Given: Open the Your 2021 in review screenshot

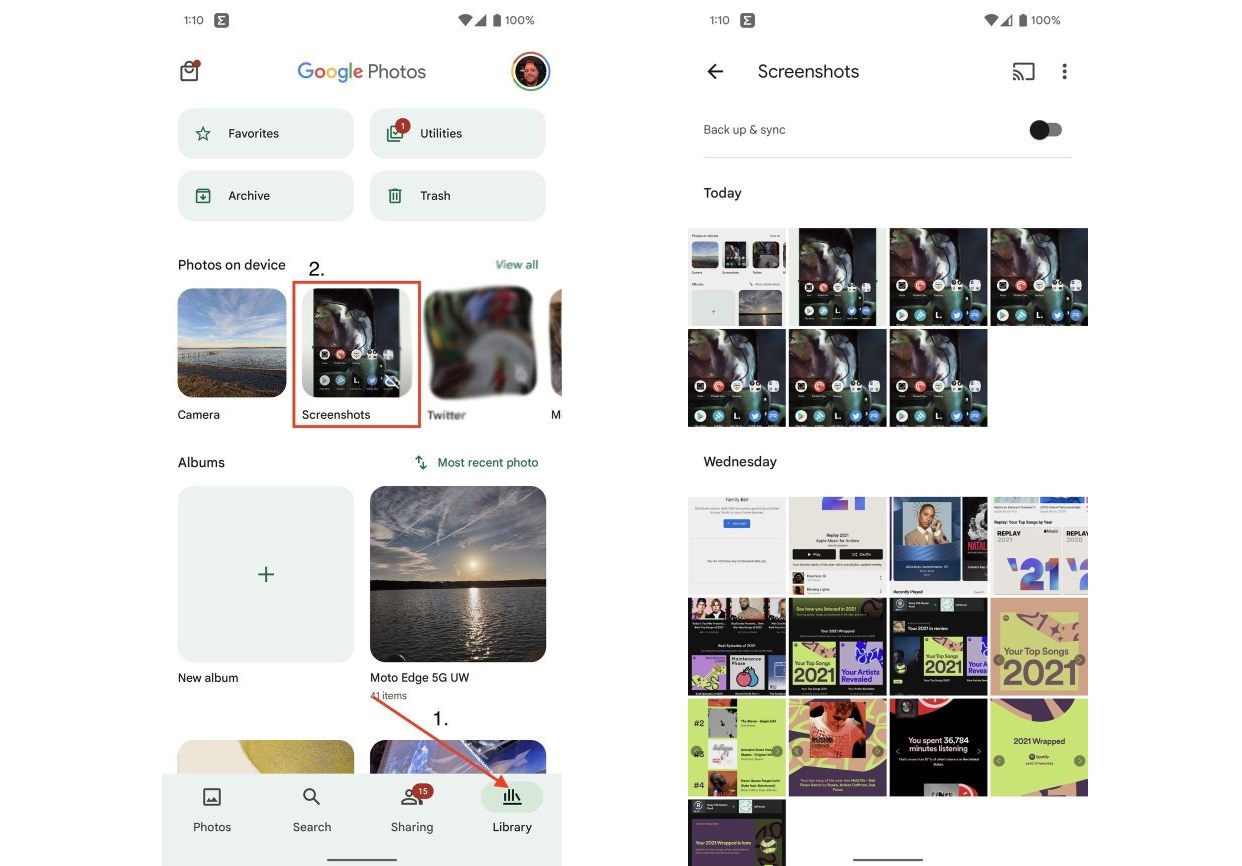Looking at the screenshot, I should click(939, 646).
